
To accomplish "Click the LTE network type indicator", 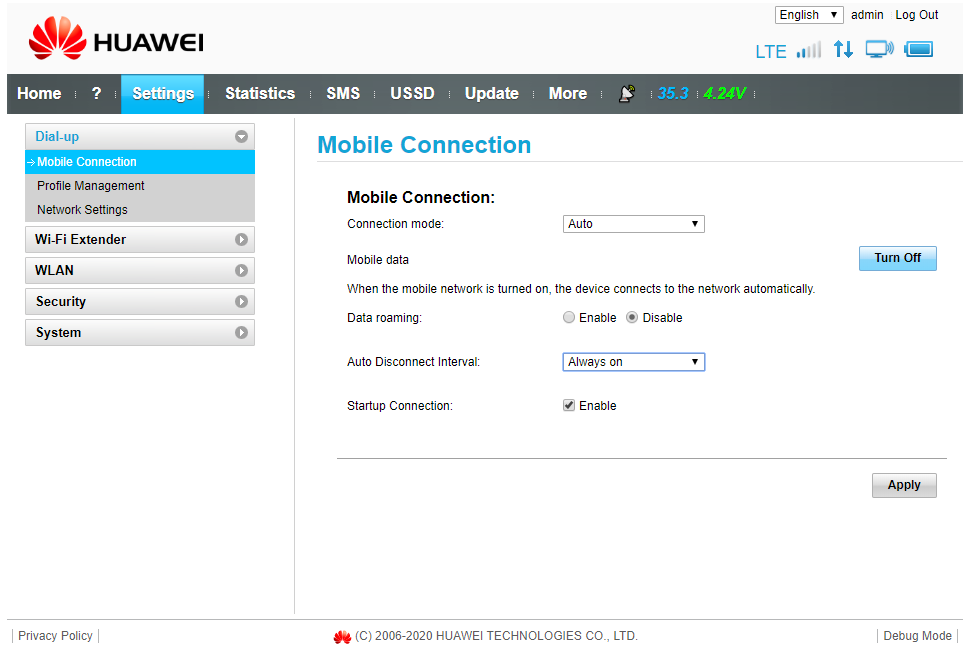I will 770,51.
